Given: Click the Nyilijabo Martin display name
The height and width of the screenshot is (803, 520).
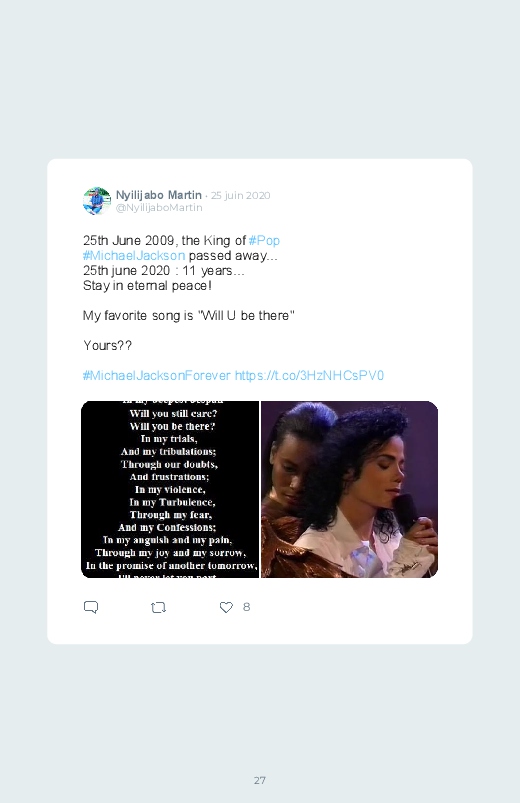Looking at the screenshot, I should tap(159, 195).
